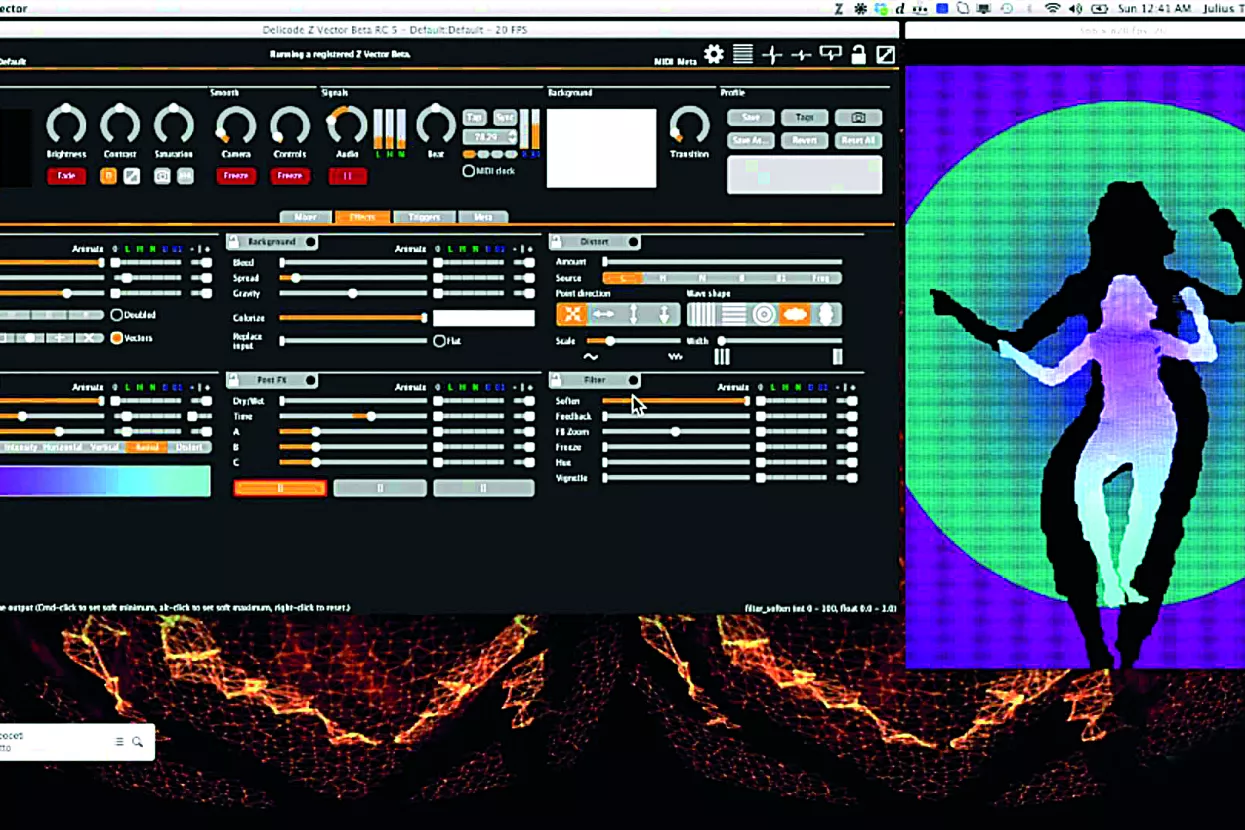
Task: Toggle the Distort section enable dot
Action: (634, 242)
